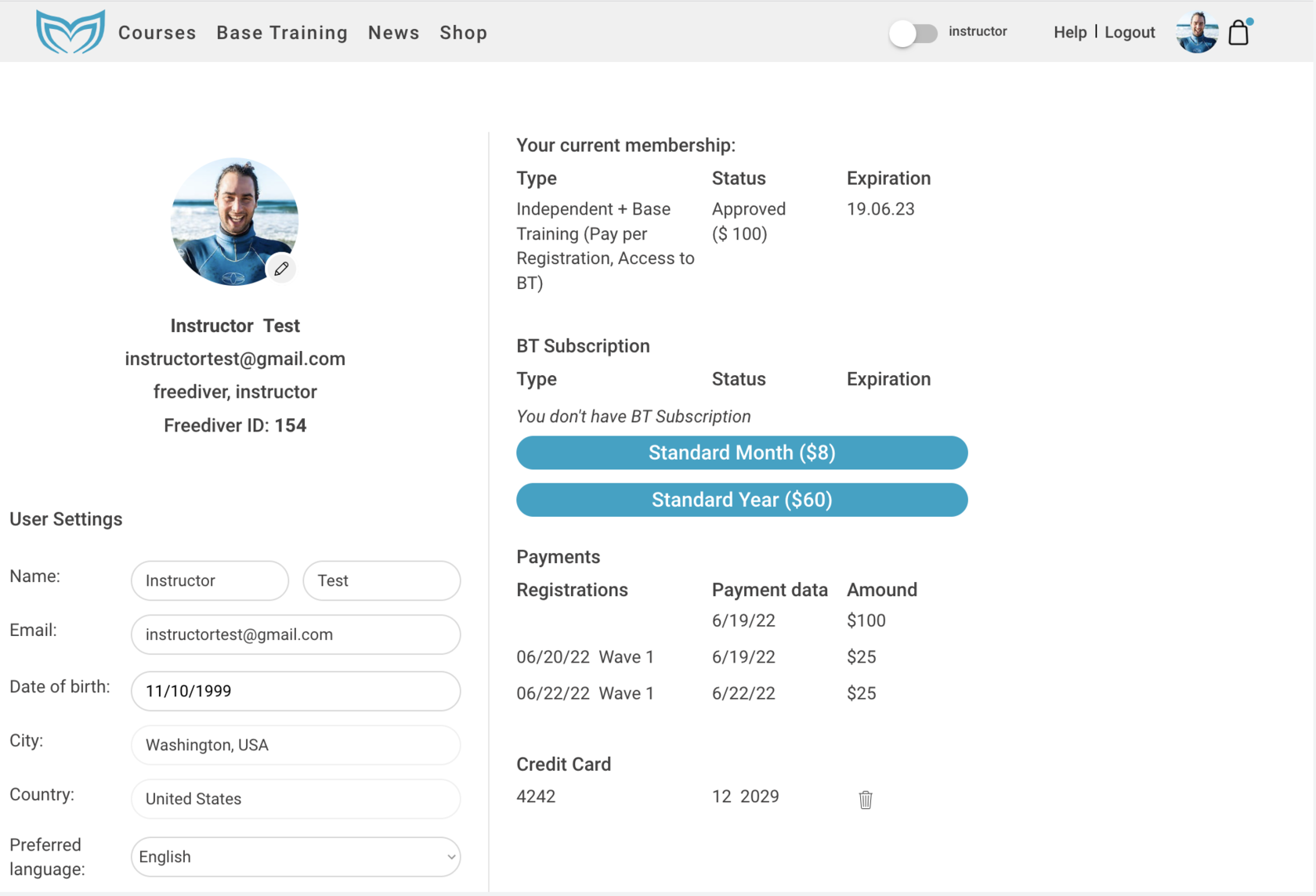1316x896 pixels.
Task: Open the header profile avatar
Action: (x=1196, y=33)
